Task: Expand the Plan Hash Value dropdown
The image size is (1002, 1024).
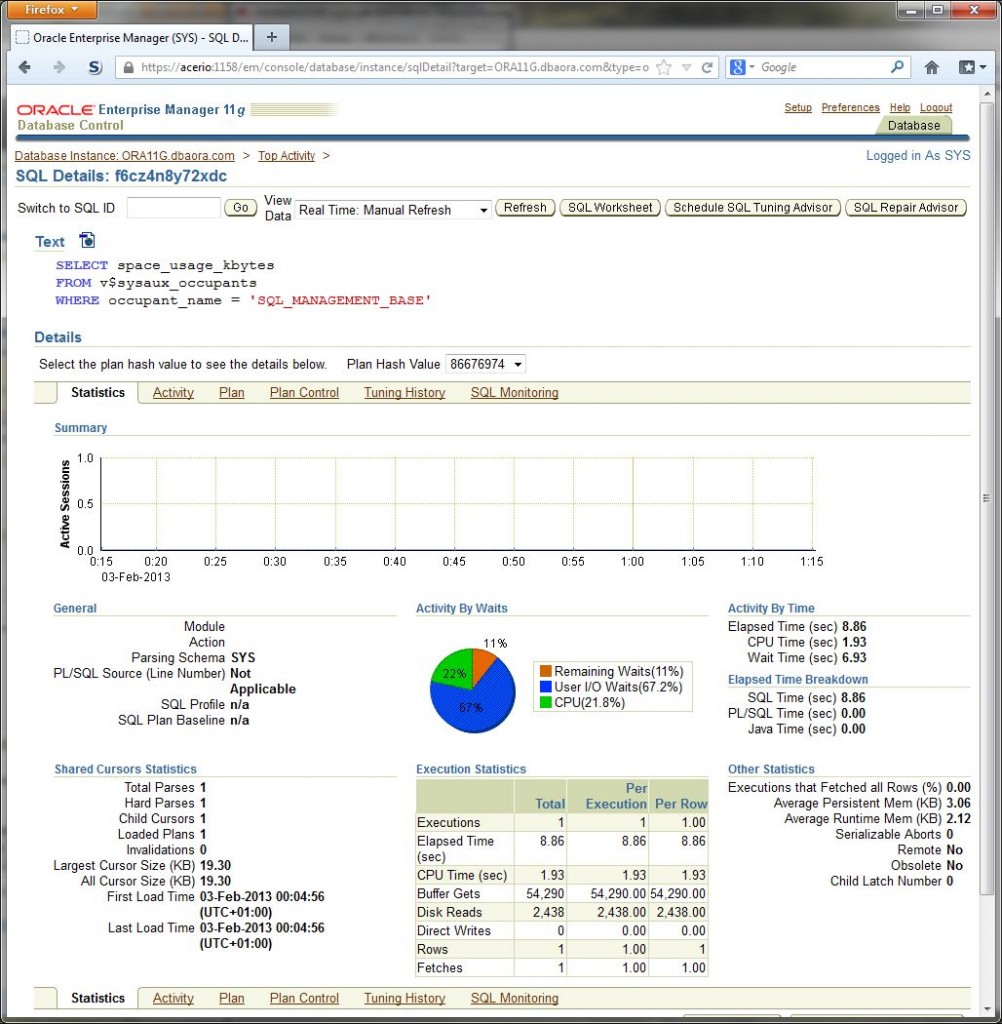Action: (x=485, y=364)
